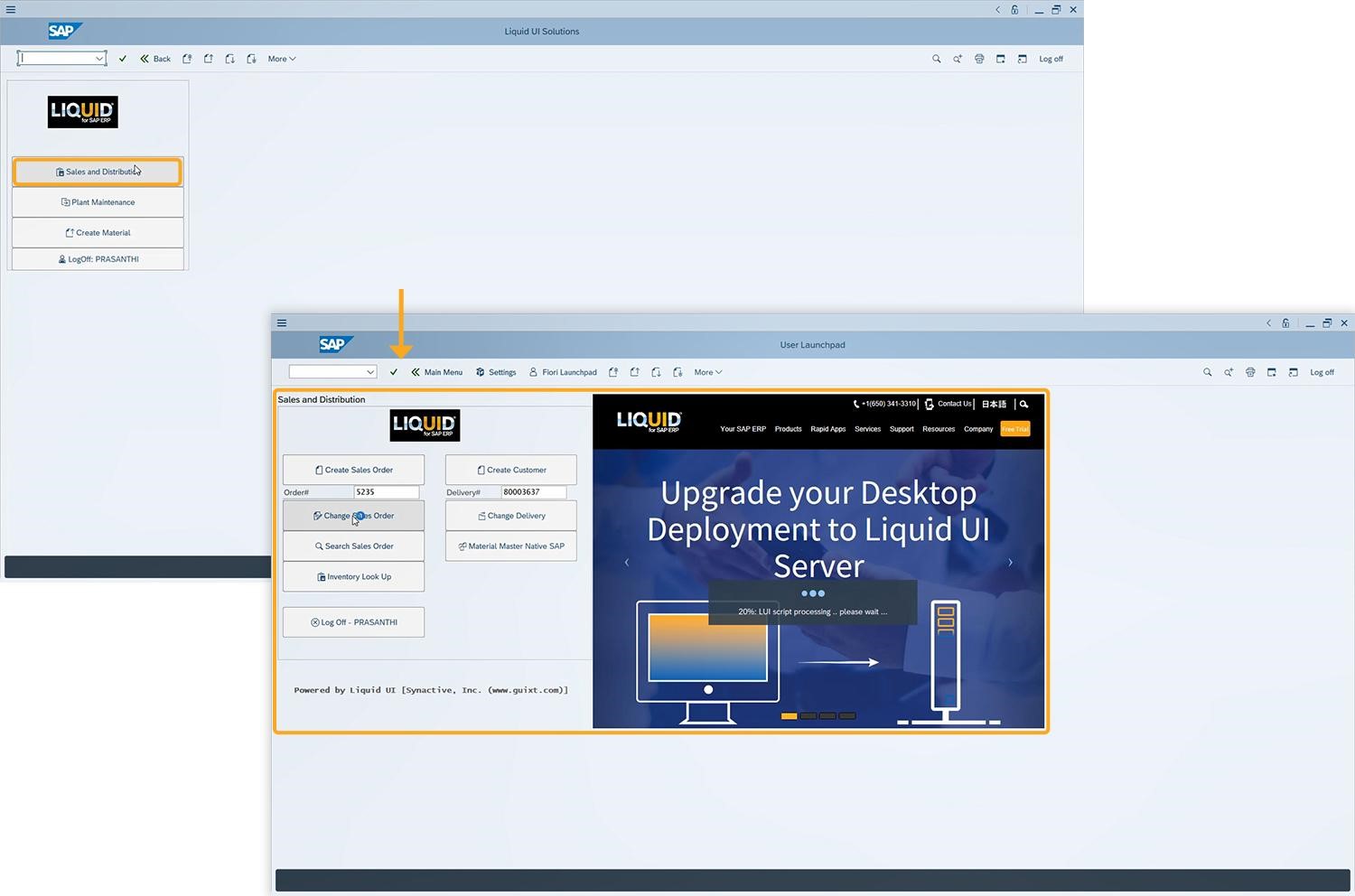
Task: Click first page icon in User Launchpad toolbar
Action: pos(613,372)
